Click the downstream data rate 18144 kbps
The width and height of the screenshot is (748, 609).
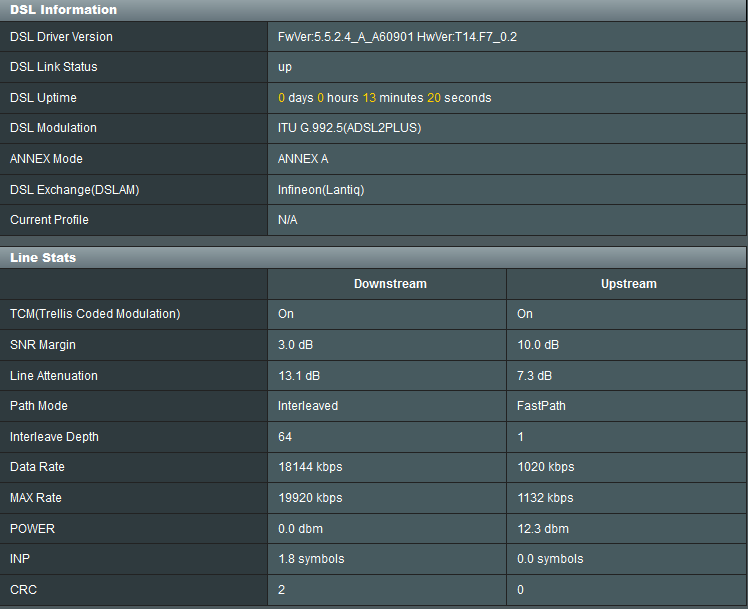(x=310, y=467)
